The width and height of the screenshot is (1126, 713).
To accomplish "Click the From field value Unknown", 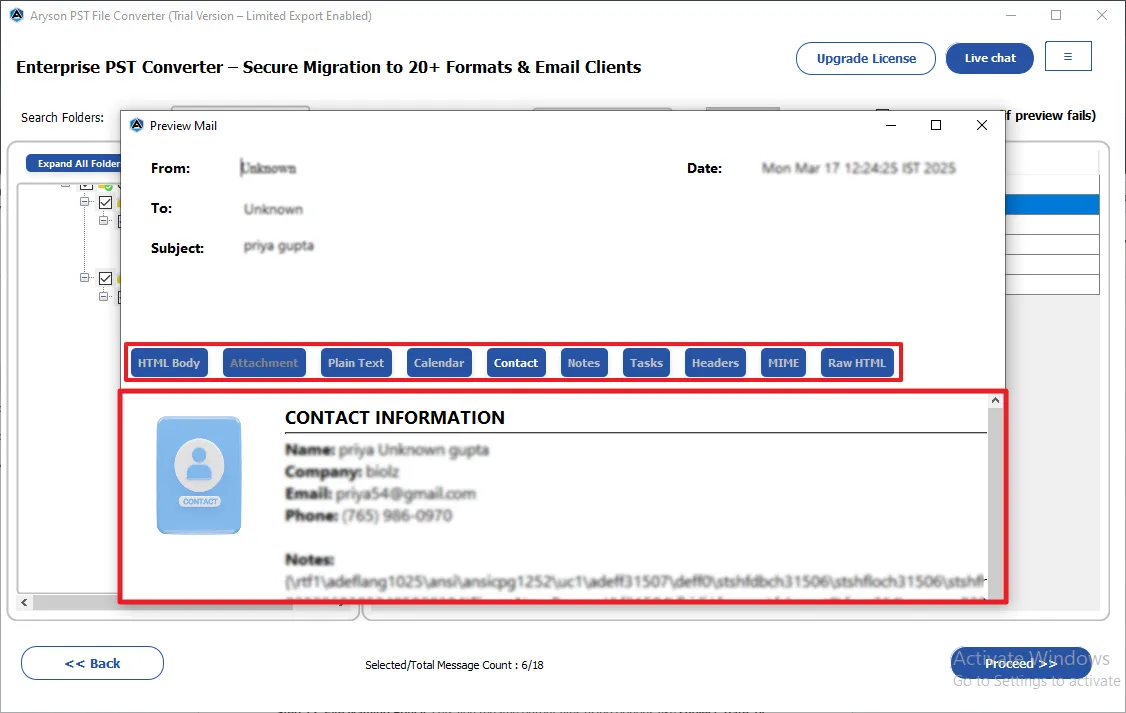I will [x=268, y=168].
